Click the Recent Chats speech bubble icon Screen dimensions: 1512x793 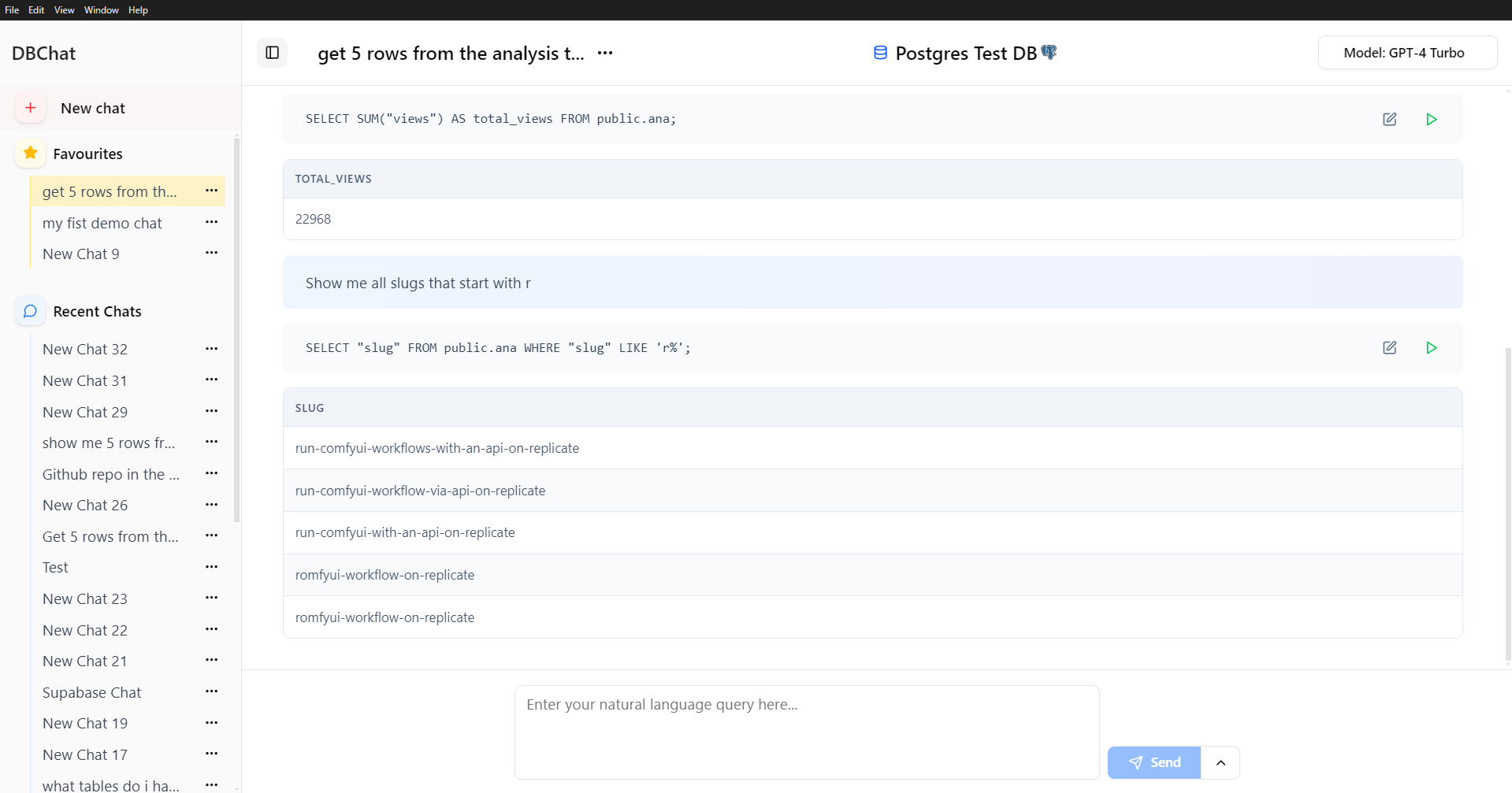[30, 311]
